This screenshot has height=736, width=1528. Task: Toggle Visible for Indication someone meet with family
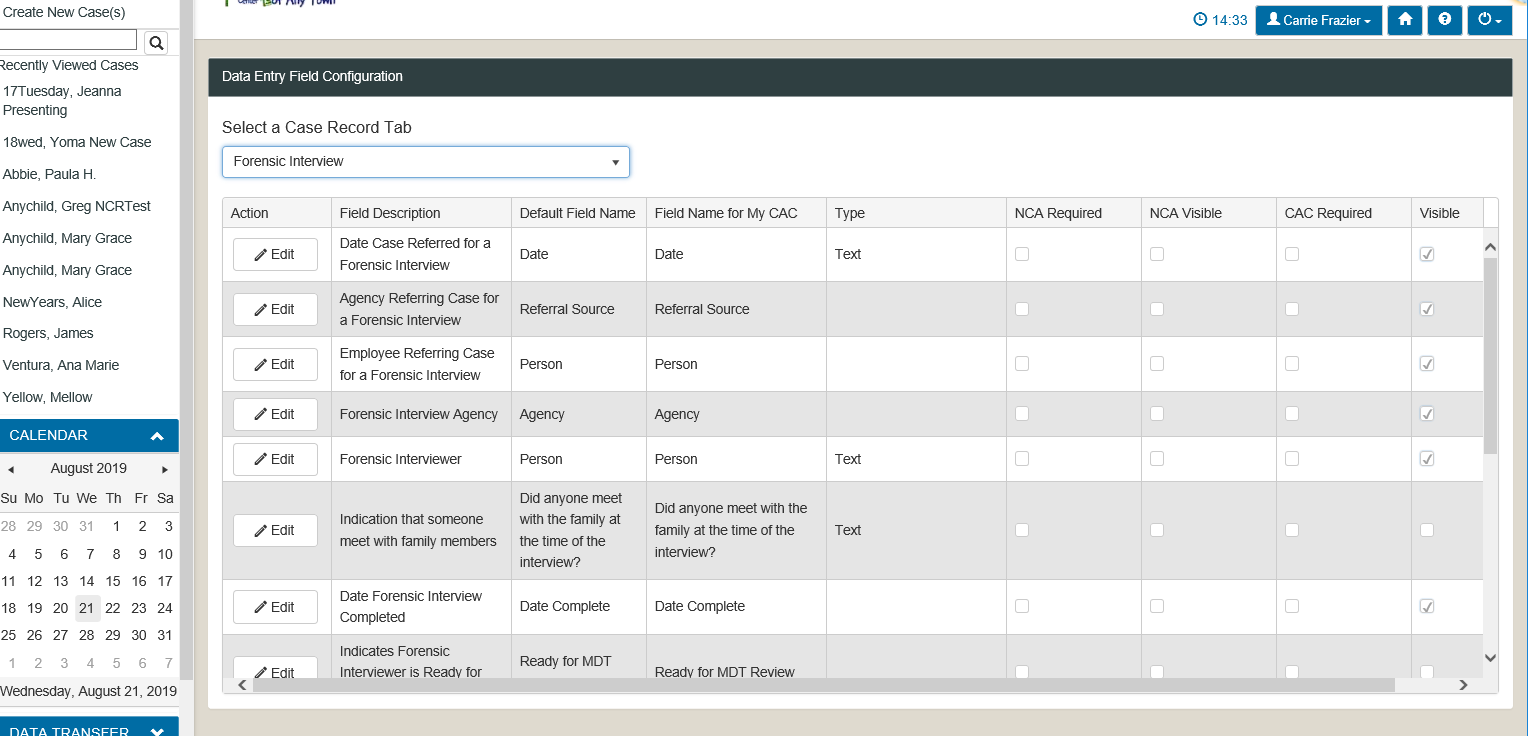[1427, 530]
